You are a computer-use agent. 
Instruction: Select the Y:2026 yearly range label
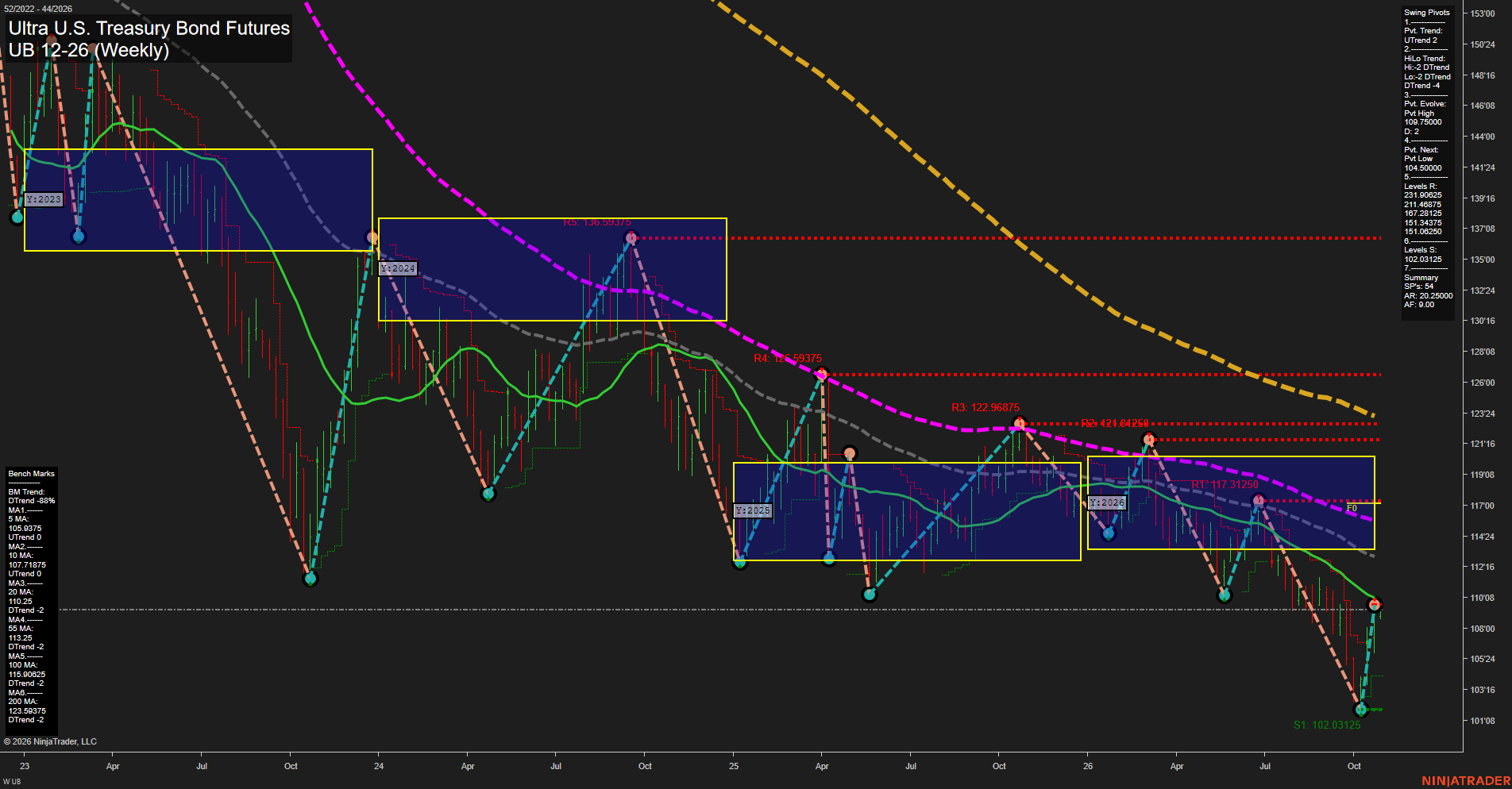[x=1107, y=502]
